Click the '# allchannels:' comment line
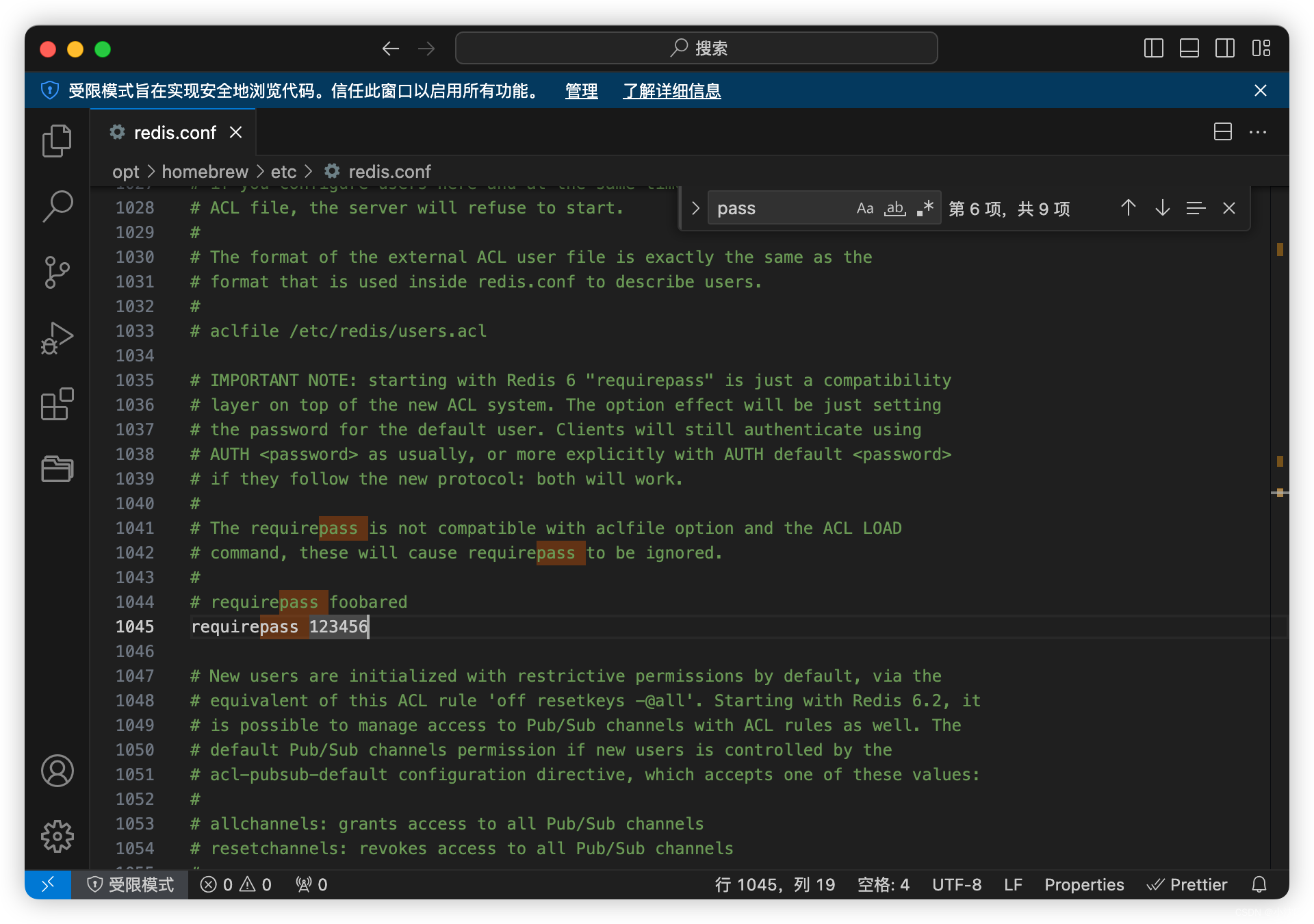This screenshot has width=1314, height=924. click(x=447, y=823)
